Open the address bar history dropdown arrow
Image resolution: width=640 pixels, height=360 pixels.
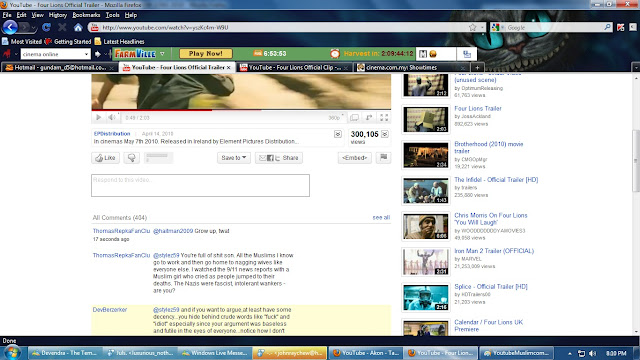click(482, 27)
